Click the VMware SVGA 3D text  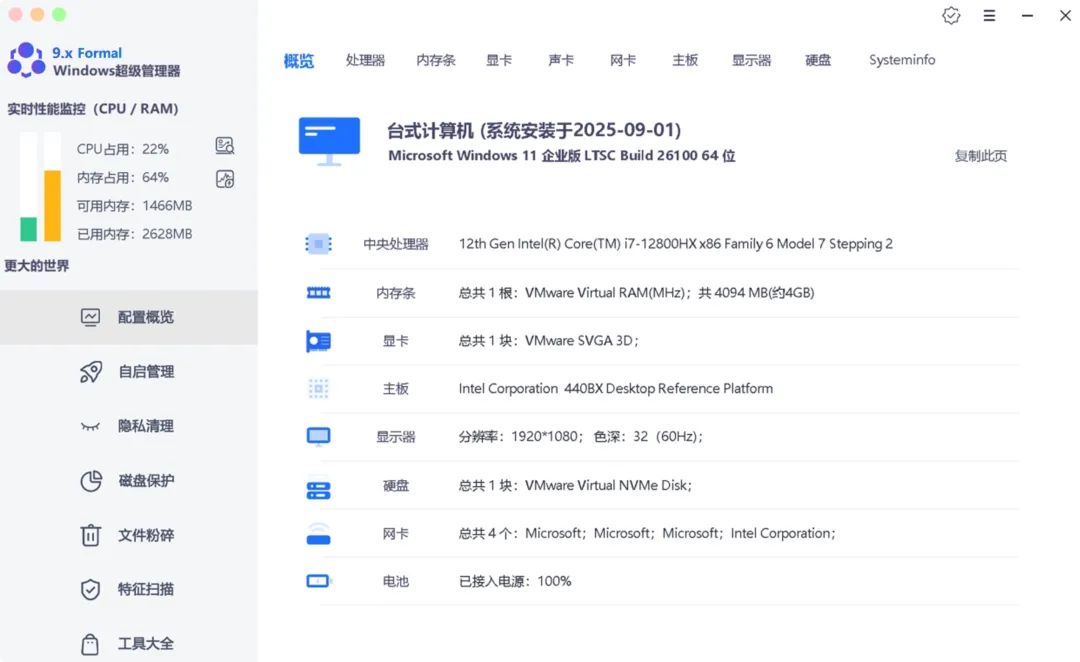pos(549,341)
